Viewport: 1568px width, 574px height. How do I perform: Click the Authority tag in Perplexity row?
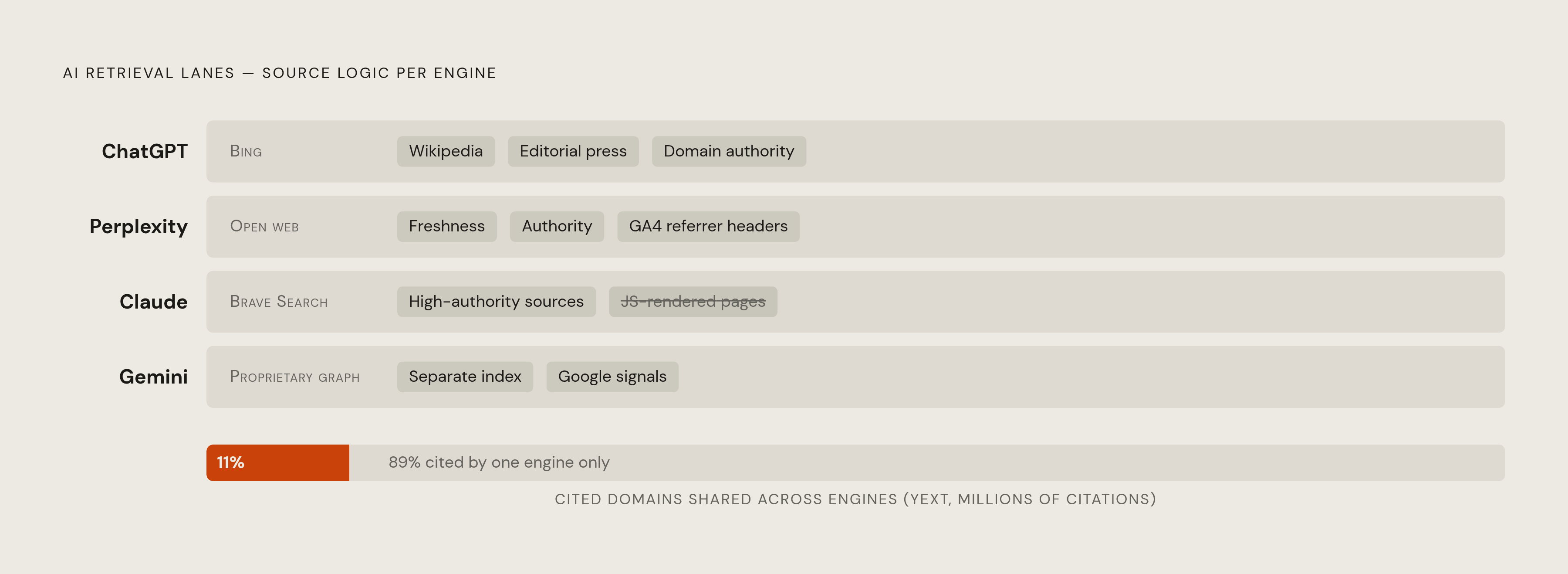[556, 226]
